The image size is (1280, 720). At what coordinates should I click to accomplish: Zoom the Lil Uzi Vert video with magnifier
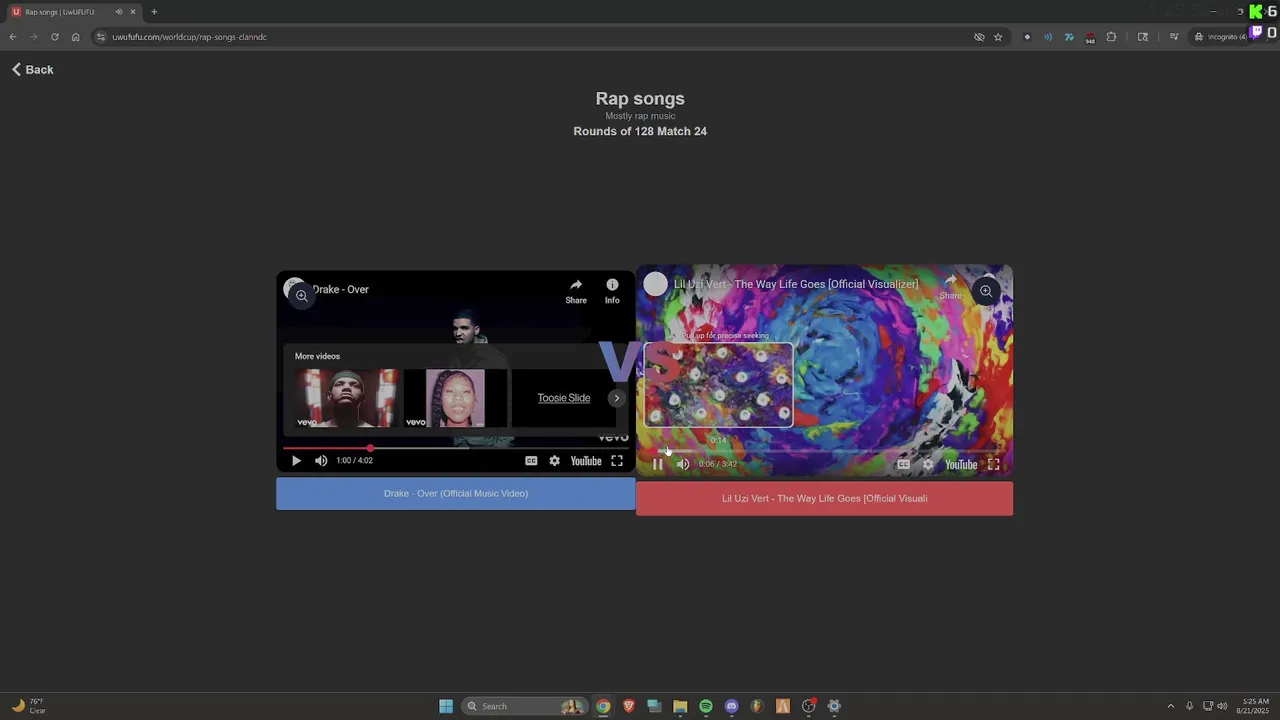click(x=985, y=291)
